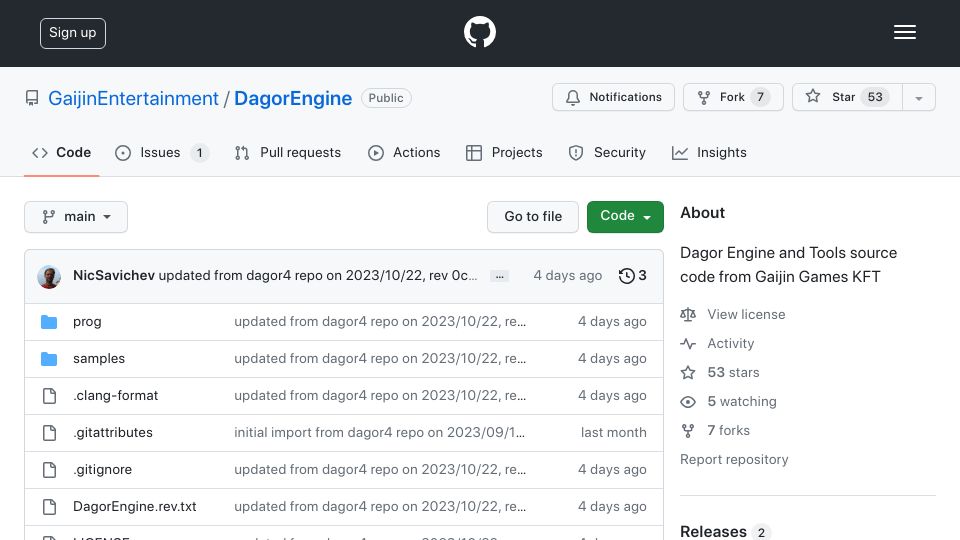Click the 53 stars link
This screenshot has width=960, height=540.
coord(733,372)
